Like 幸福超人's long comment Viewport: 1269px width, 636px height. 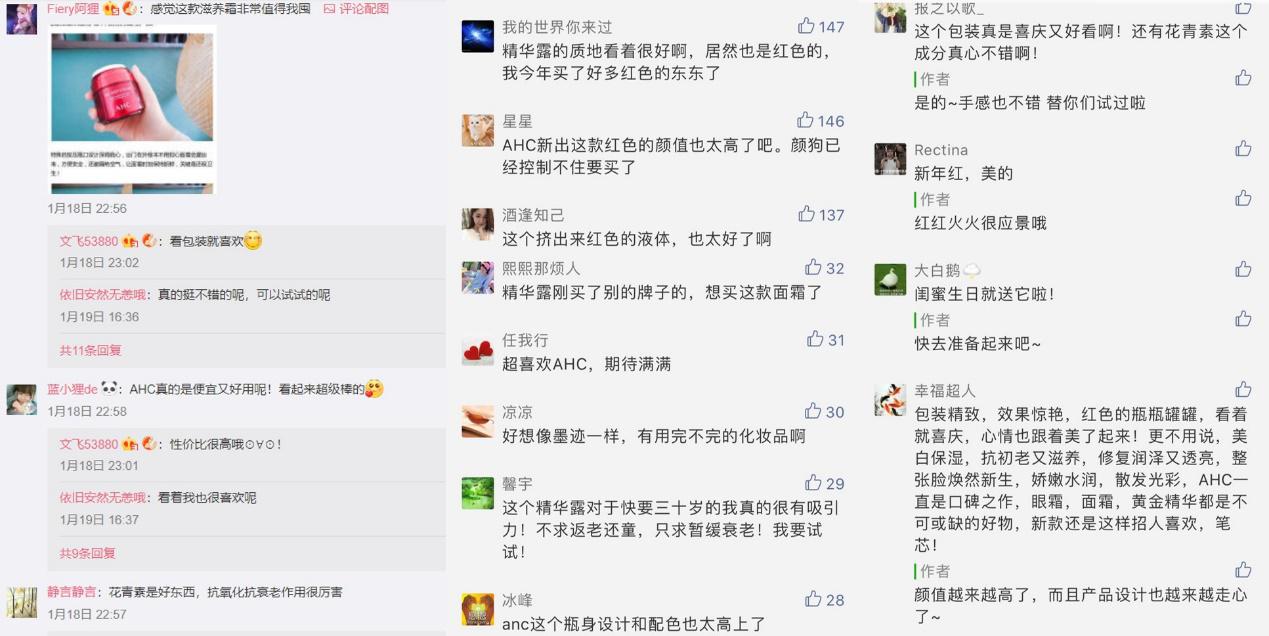(1243, 390)
